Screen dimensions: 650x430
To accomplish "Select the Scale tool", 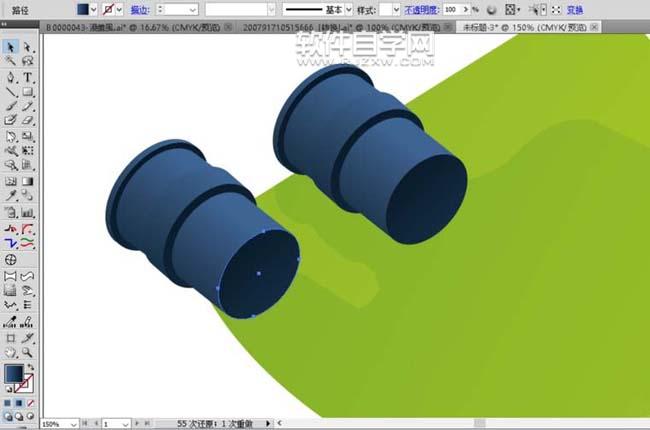I will point(27,136).
